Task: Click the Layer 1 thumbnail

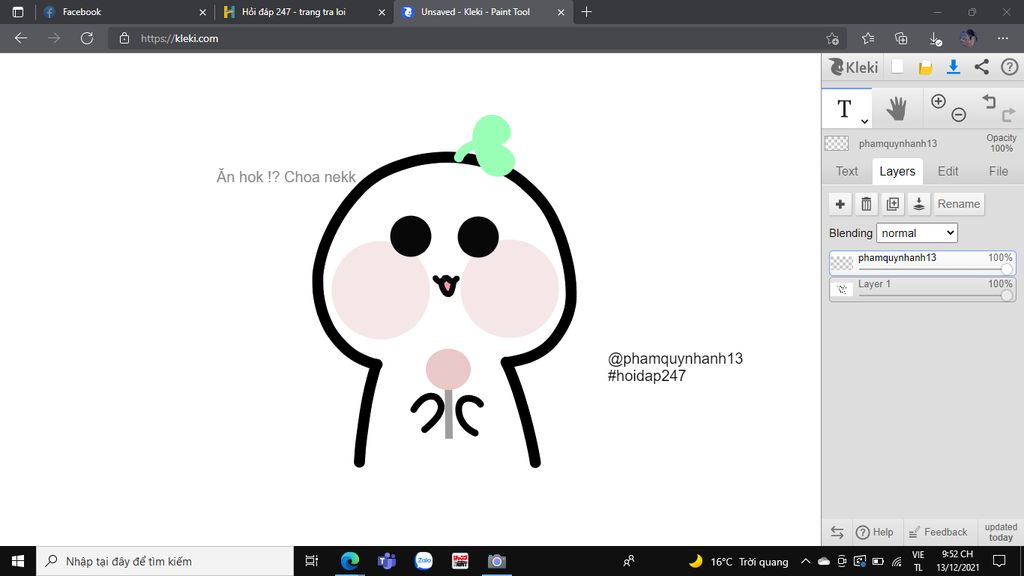Action: [842, 289]
